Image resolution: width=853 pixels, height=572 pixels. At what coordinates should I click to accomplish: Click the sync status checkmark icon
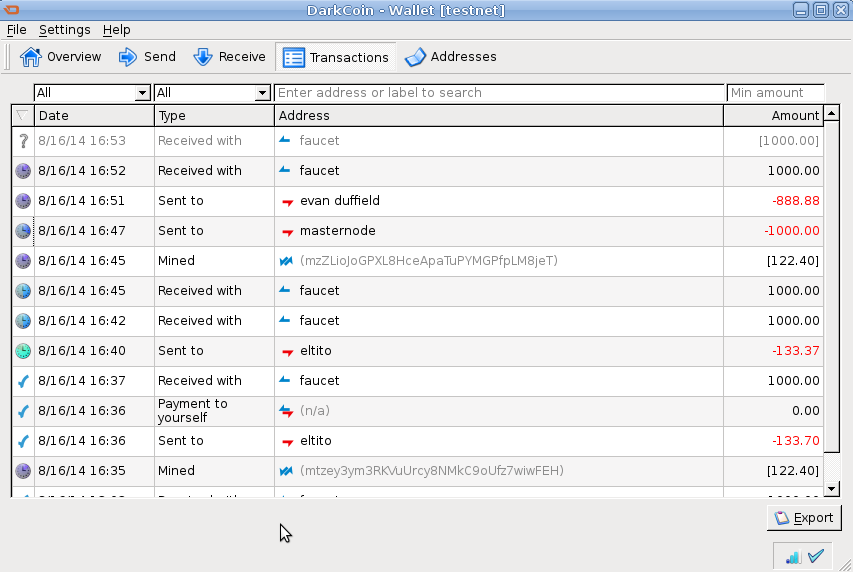point(816,556)
